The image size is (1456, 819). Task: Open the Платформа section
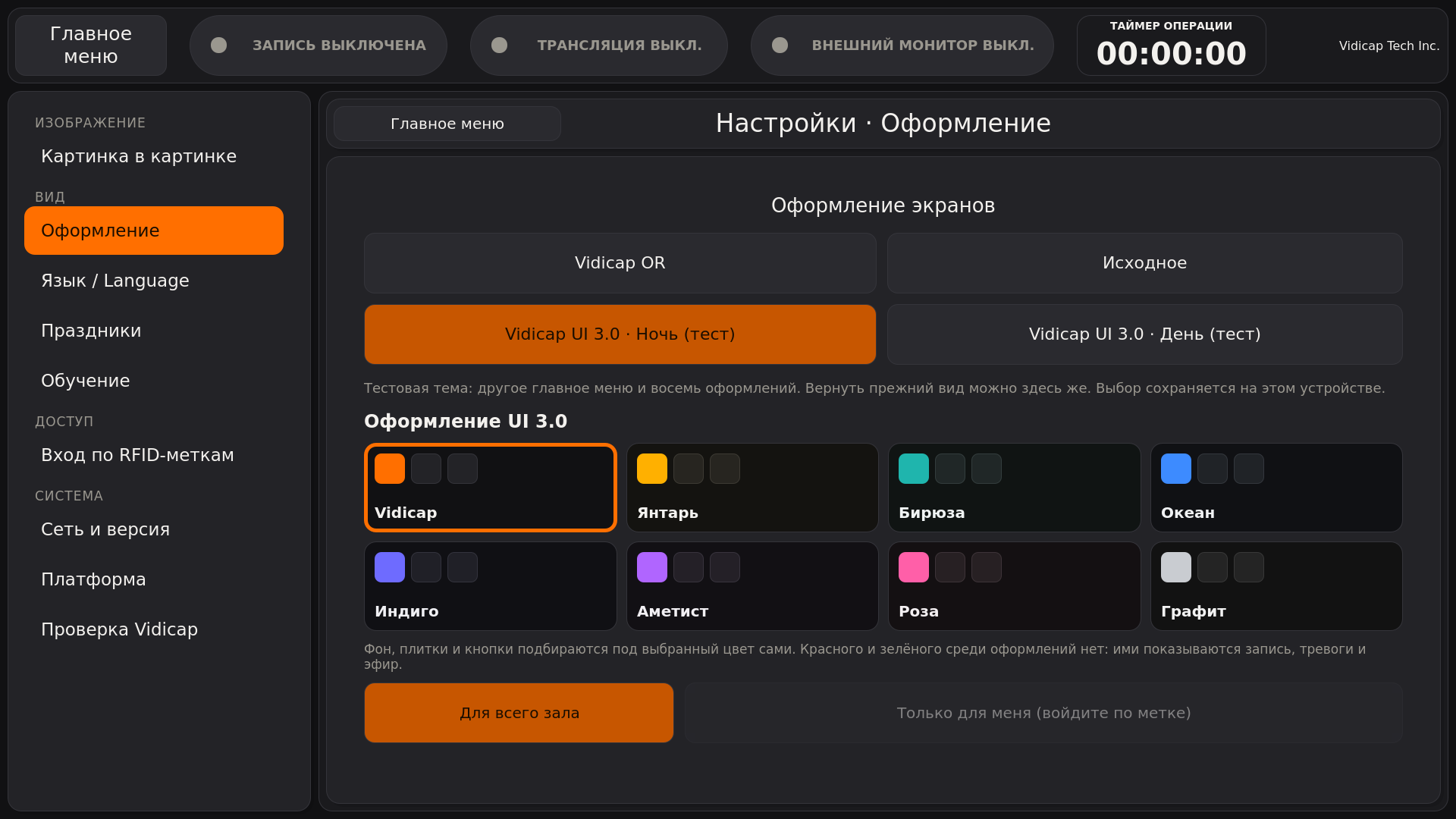point(154,579)
